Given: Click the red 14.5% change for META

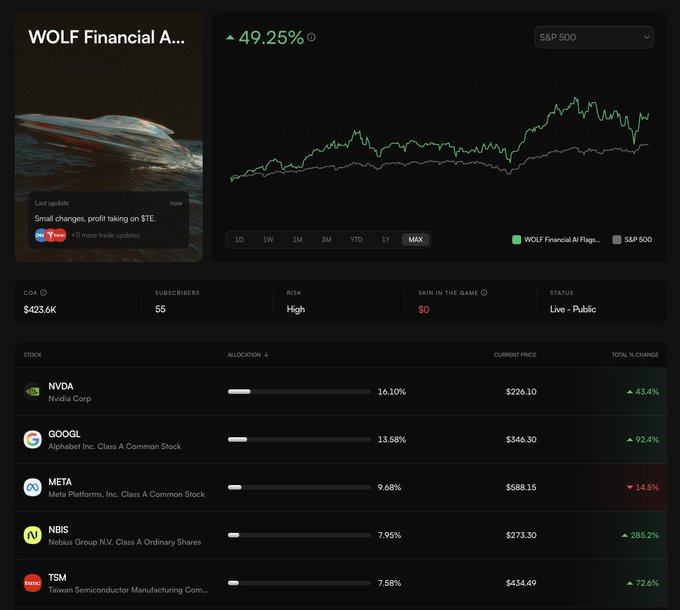Looking at the screenshot, I should (643, 487).
